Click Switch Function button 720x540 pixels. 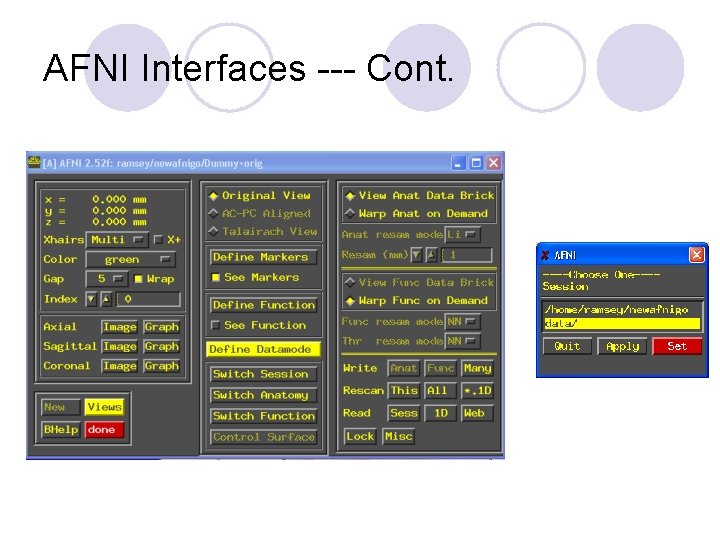[264, 416]
